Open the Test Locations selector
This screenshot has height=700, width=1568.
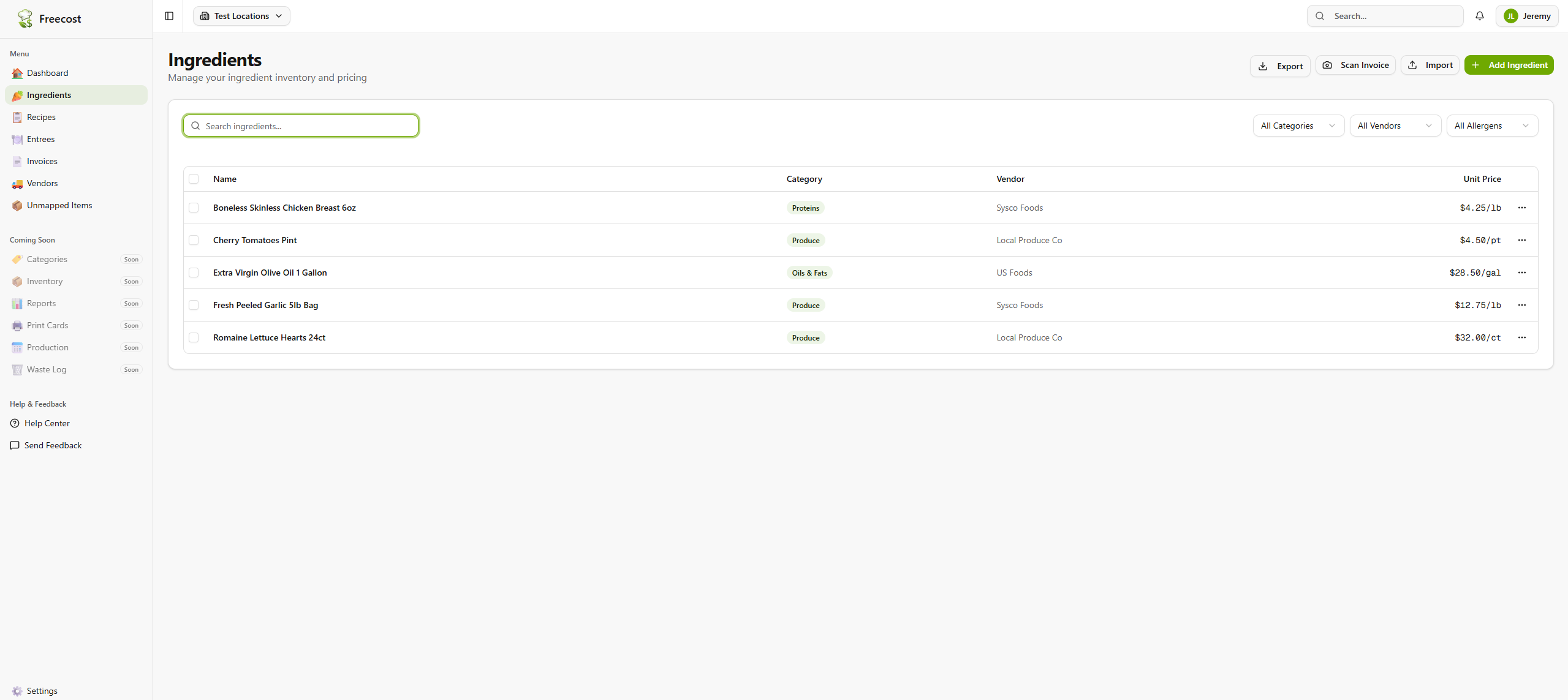[x=241, y=16]
